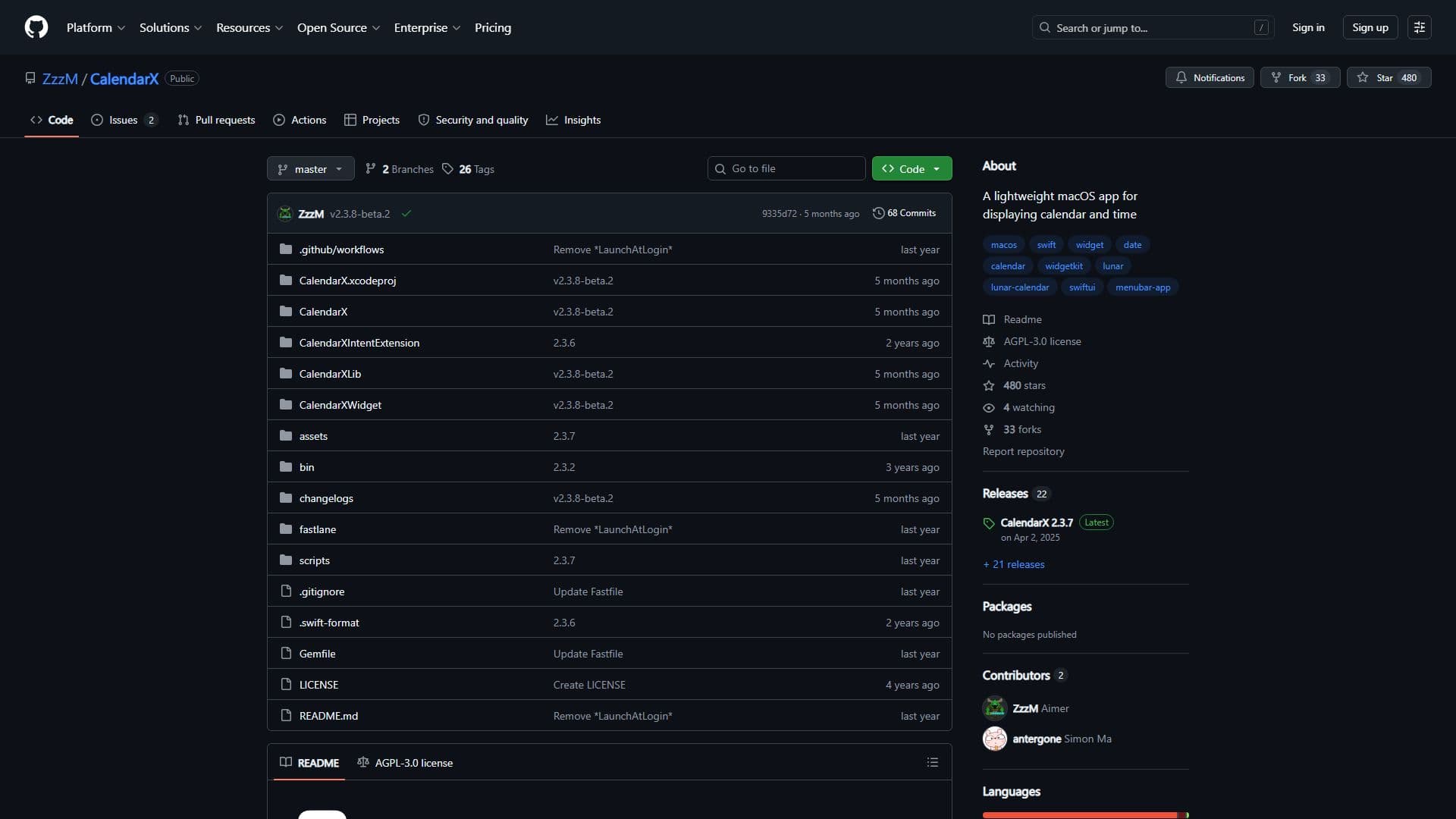Open the .swift-format file
Screen dimensions: 1456x819
(x=329, y=623)
